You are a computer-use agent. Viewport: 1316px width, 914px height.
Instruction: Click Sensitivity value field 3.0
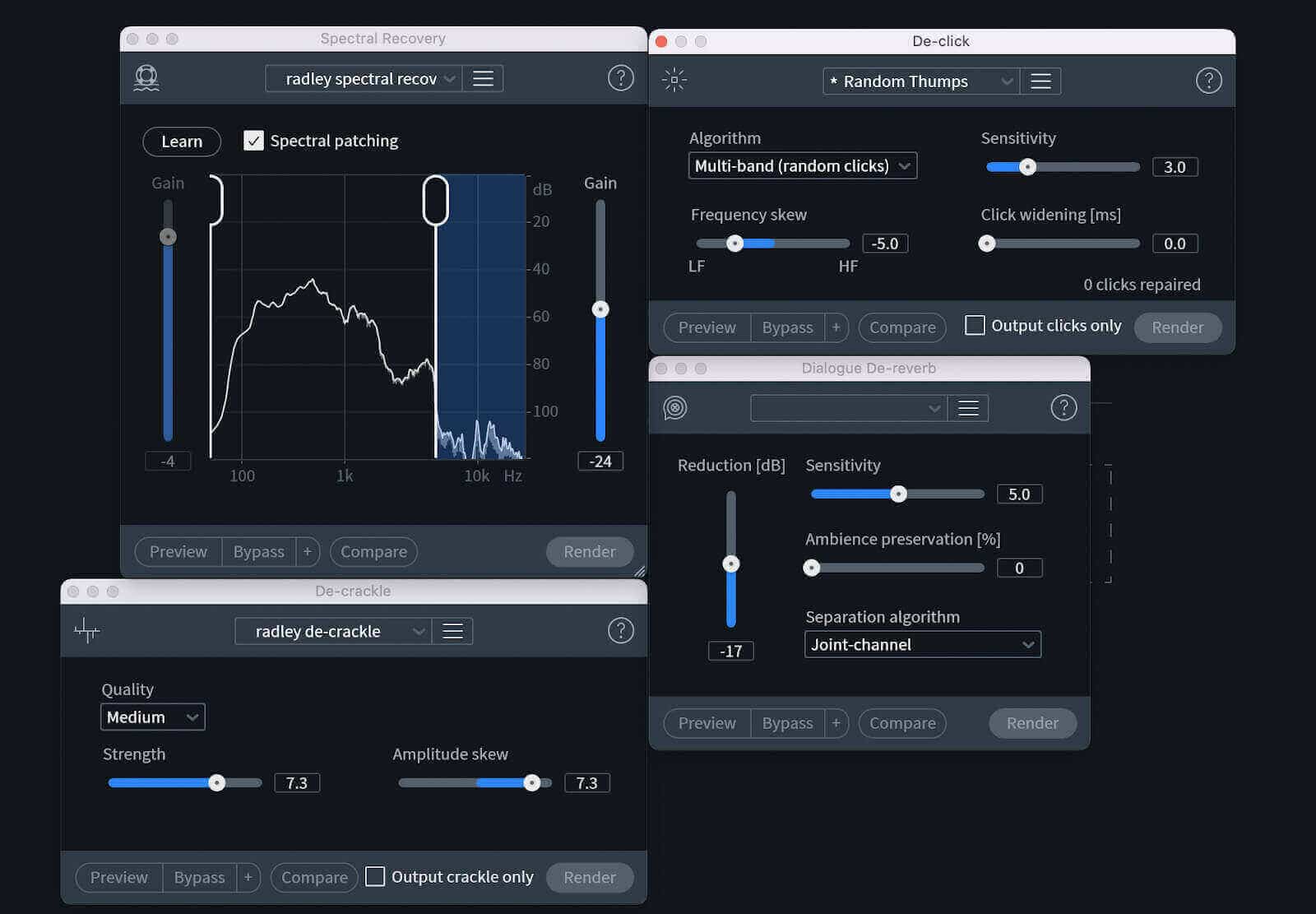pos(1175,167)
